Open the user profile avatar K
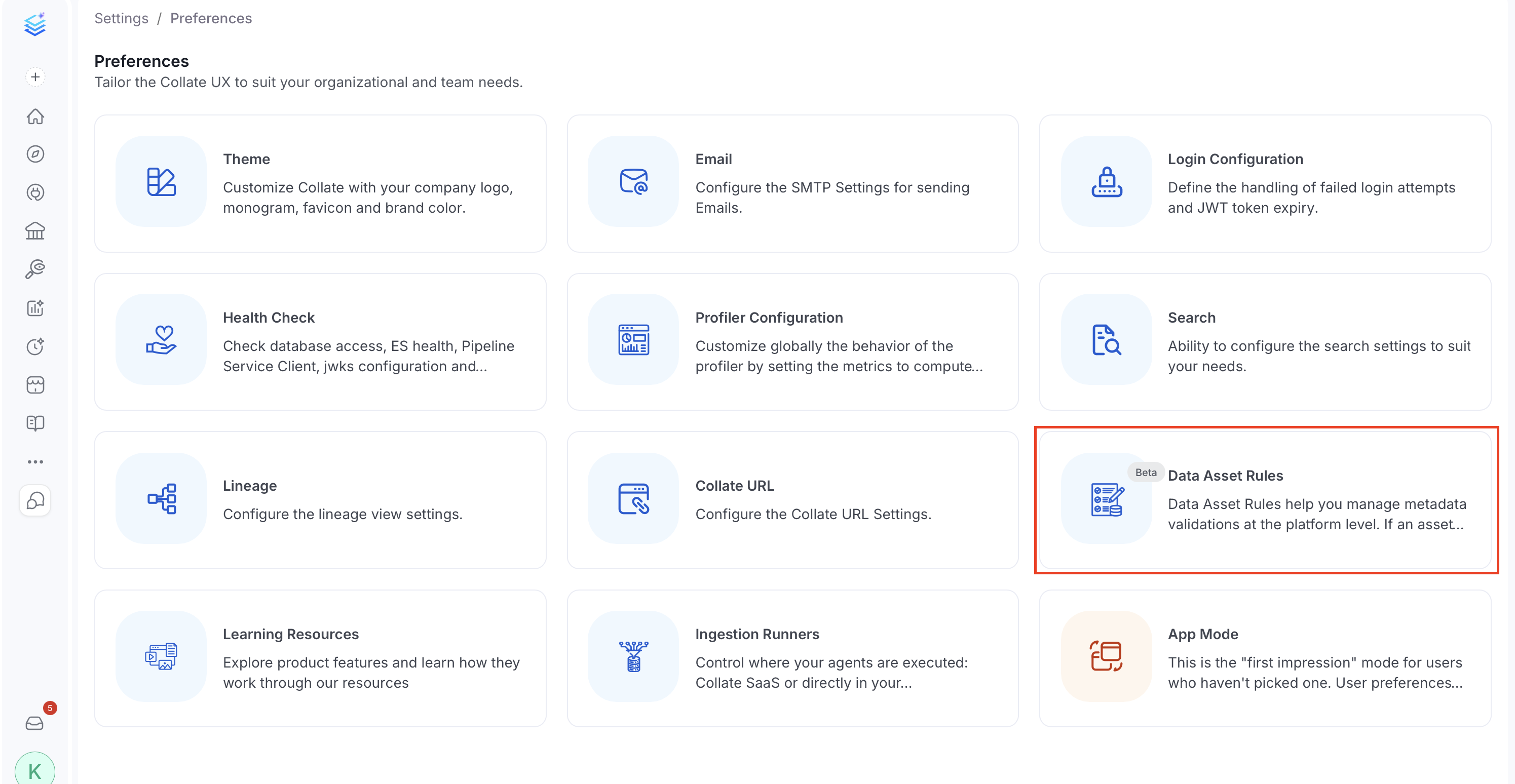The height and width of the screenshot is (784, 1515). [x=34, y=770]
